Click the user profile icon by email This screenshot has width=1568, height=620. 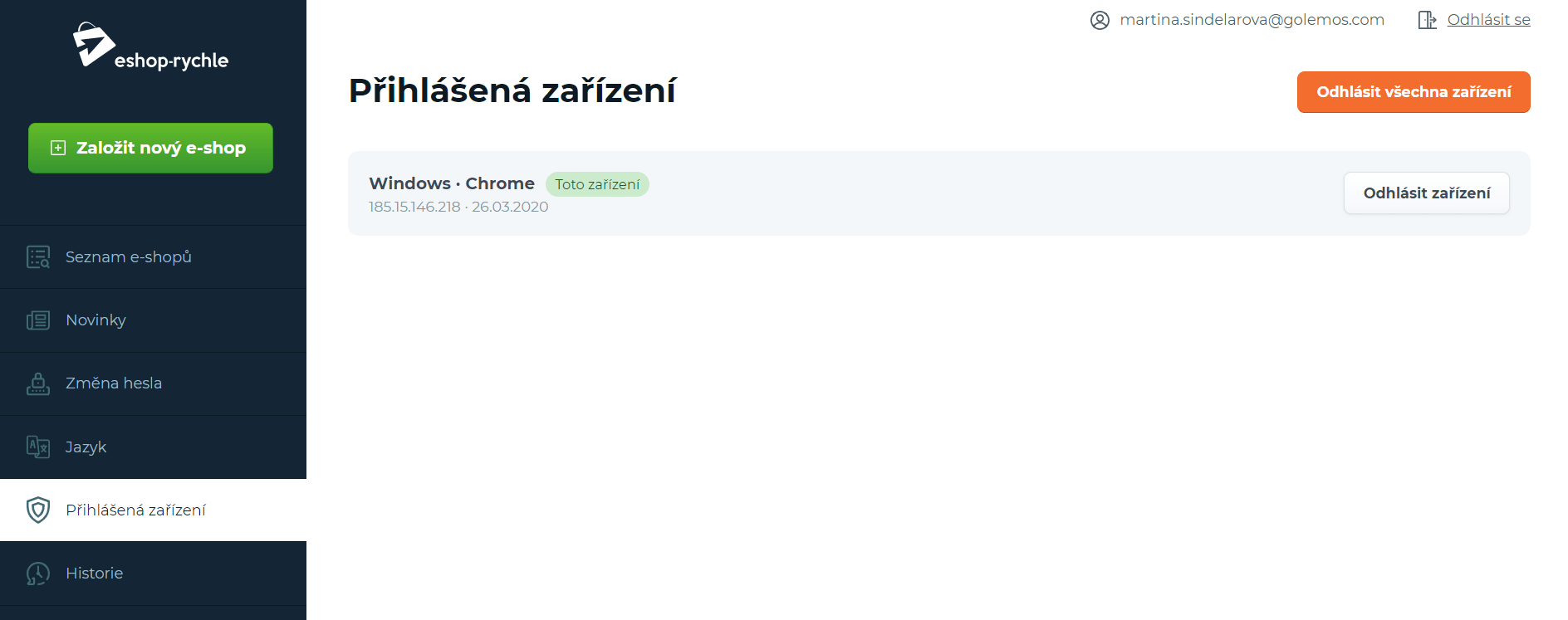coord(1100,20)
